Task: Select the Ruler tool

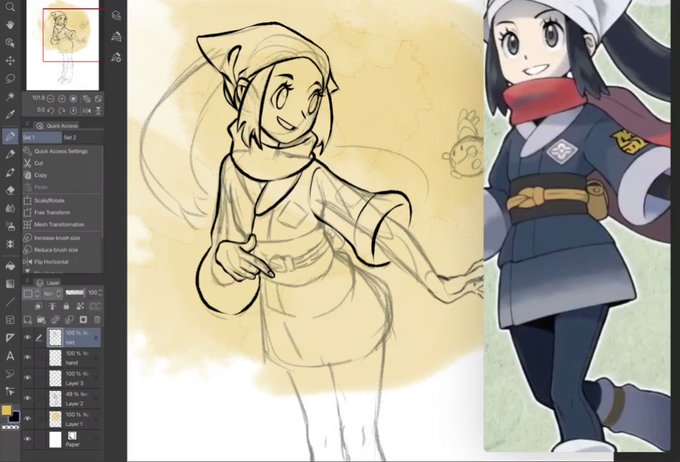Action: [x=10, y=337]
